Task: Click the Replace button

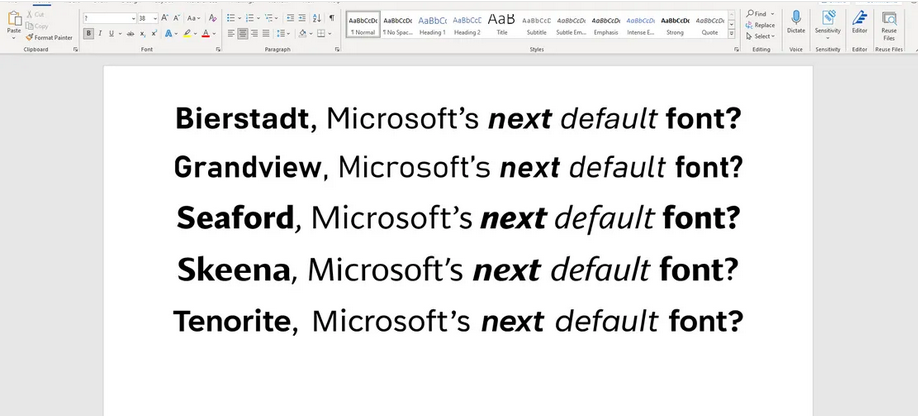Action: pyautogui.click(x=760, y=25)
